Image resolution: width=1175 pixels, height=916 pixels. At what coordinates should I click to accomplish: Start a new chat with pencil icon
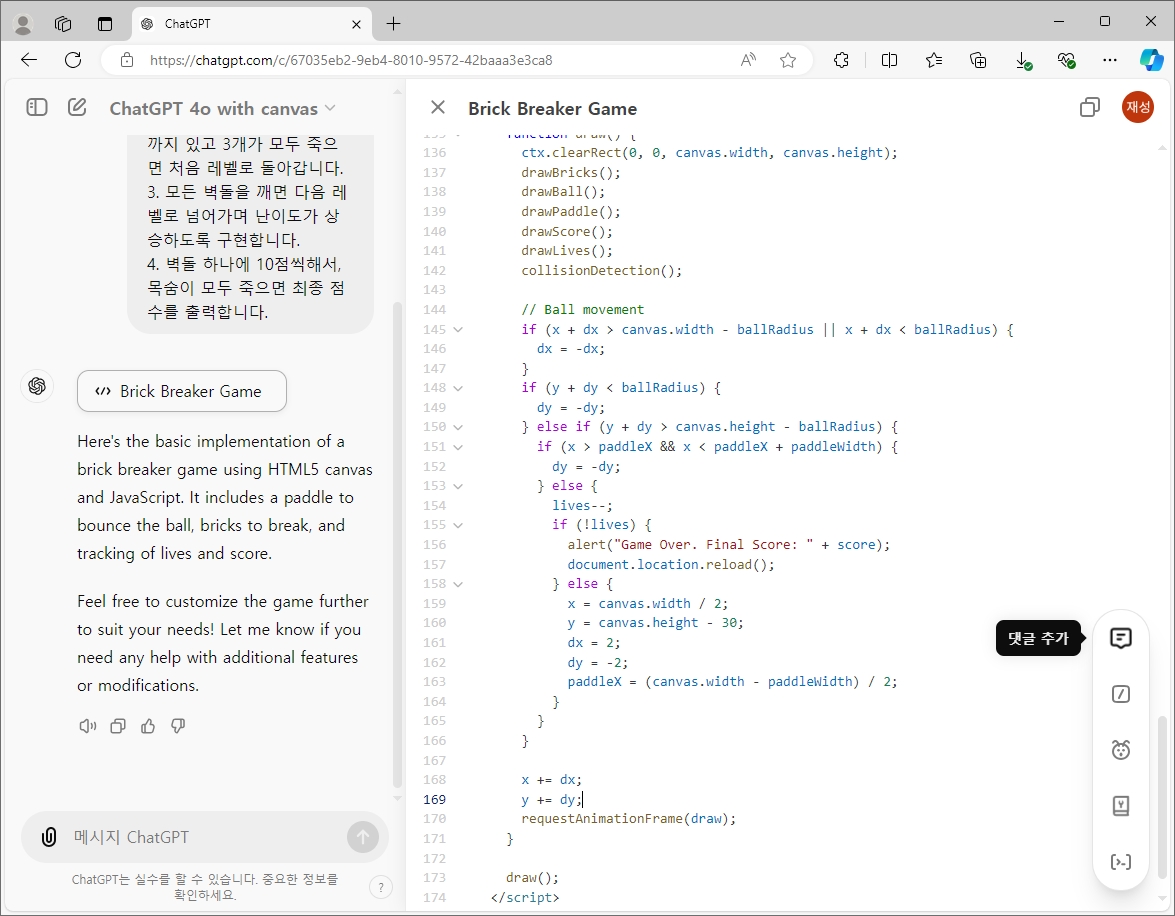point(77,108)
